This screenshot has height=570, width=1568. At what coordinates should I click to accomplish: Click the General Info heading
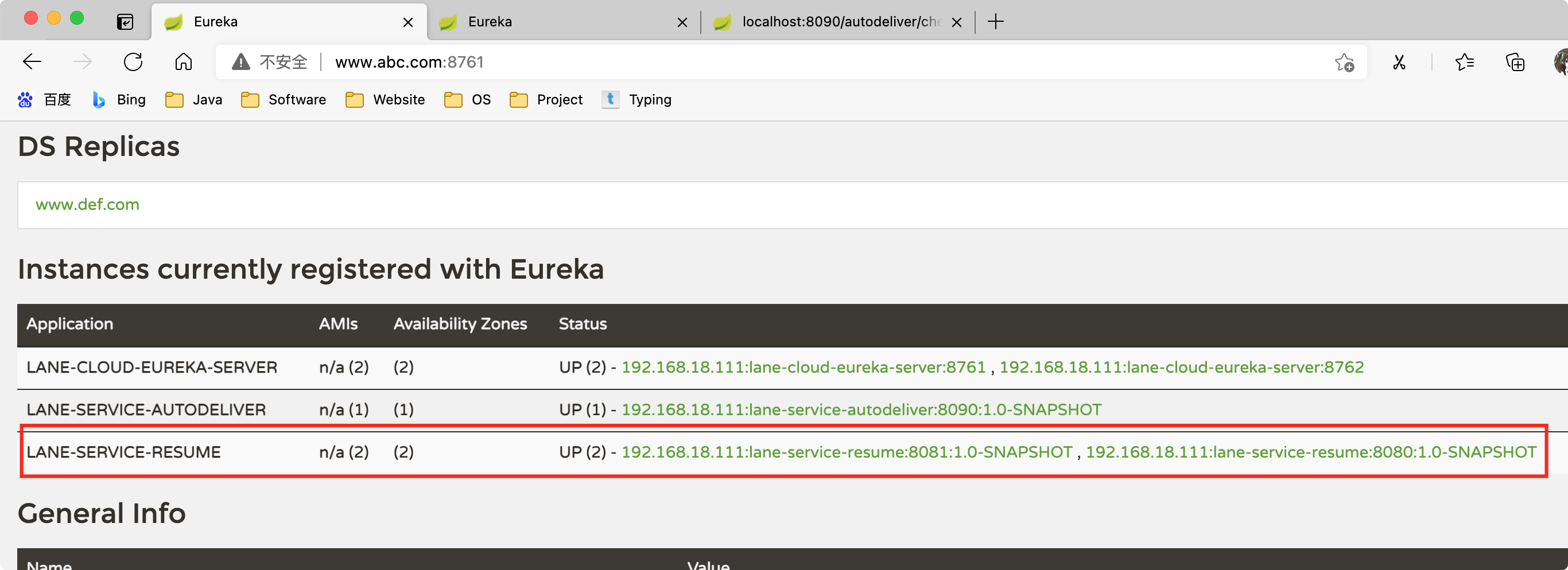click(x=102, y=513)
